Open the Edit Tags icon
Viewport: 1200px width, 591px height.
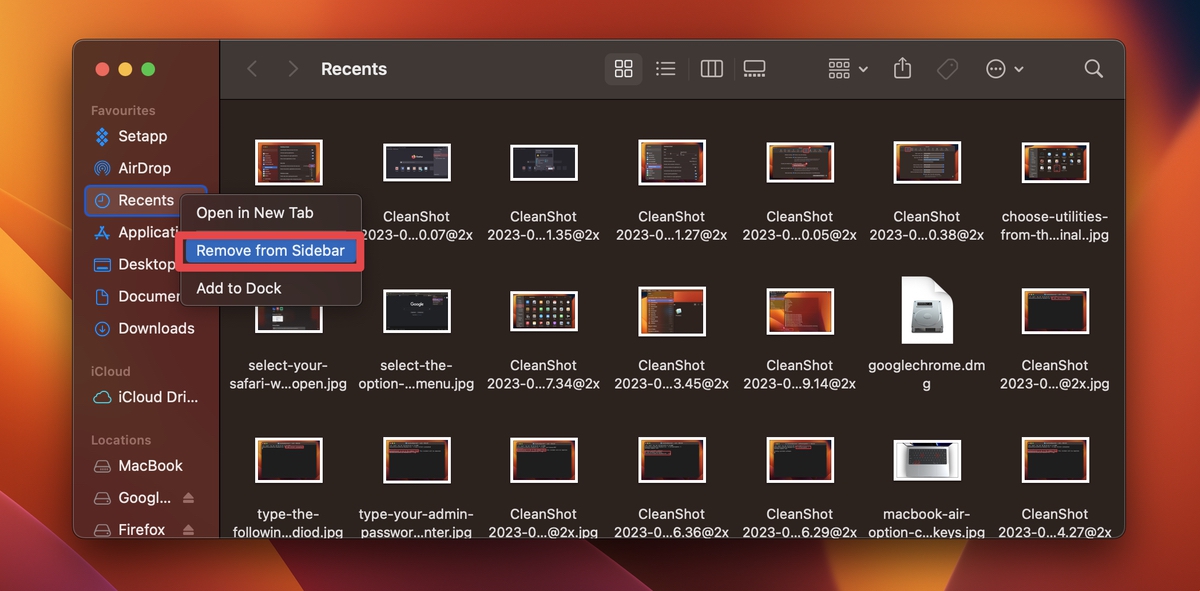[x=947, y=69]
